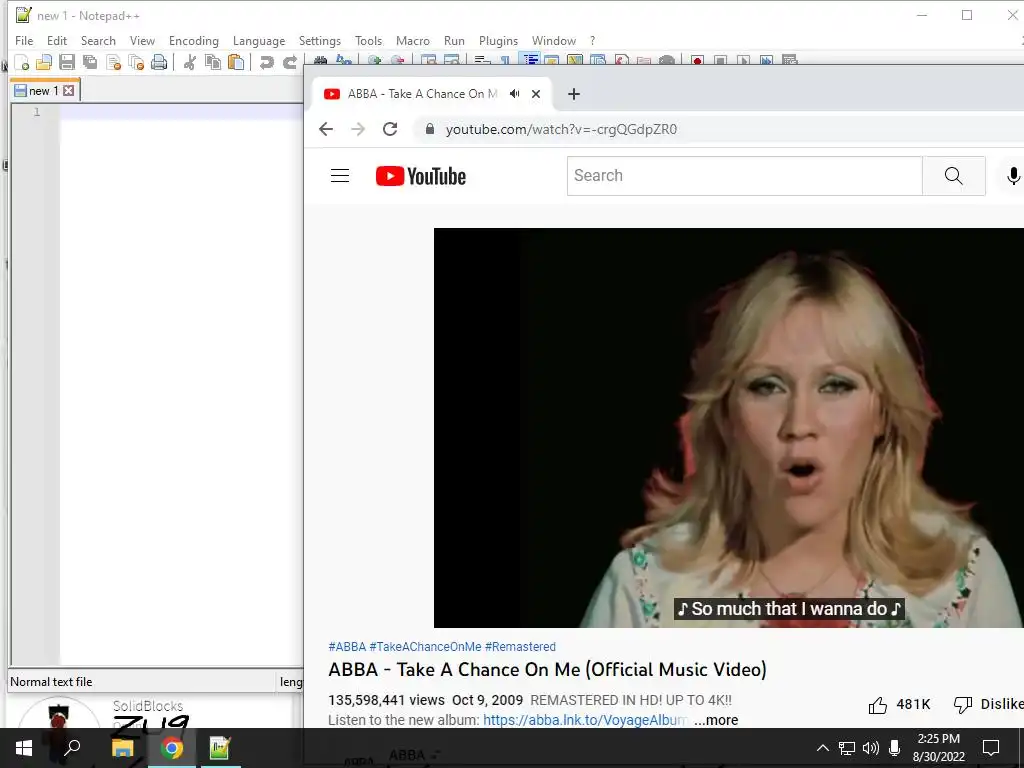Print the document with the printer icon

159,62
